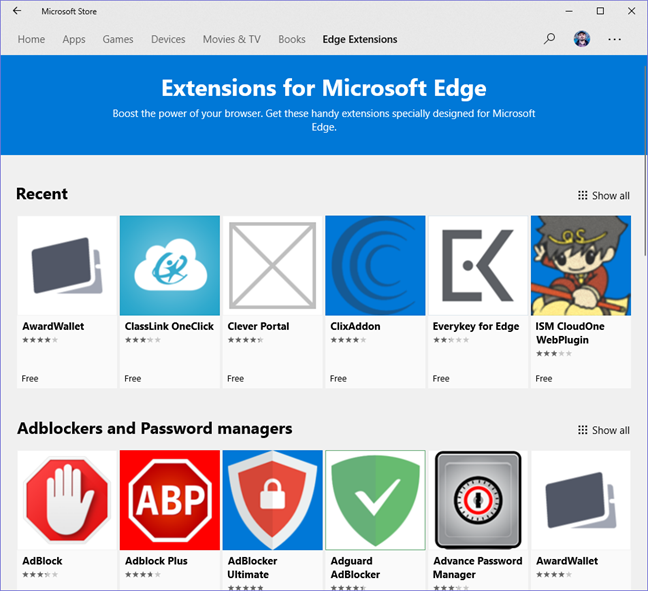Click the Clever Portal title text
648x591 pixels.
pyautogui.click(x=258, y=326)
